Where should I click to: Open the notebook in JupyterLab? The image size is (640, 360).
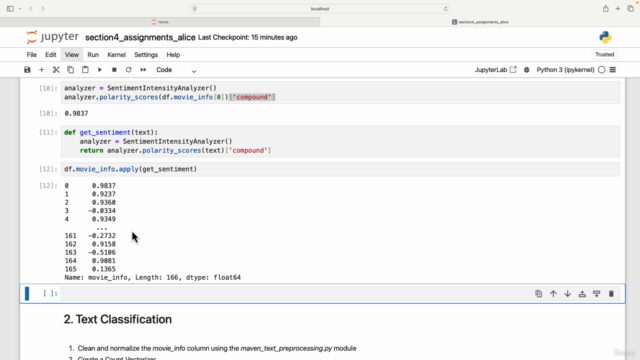[x=495, y=70]
